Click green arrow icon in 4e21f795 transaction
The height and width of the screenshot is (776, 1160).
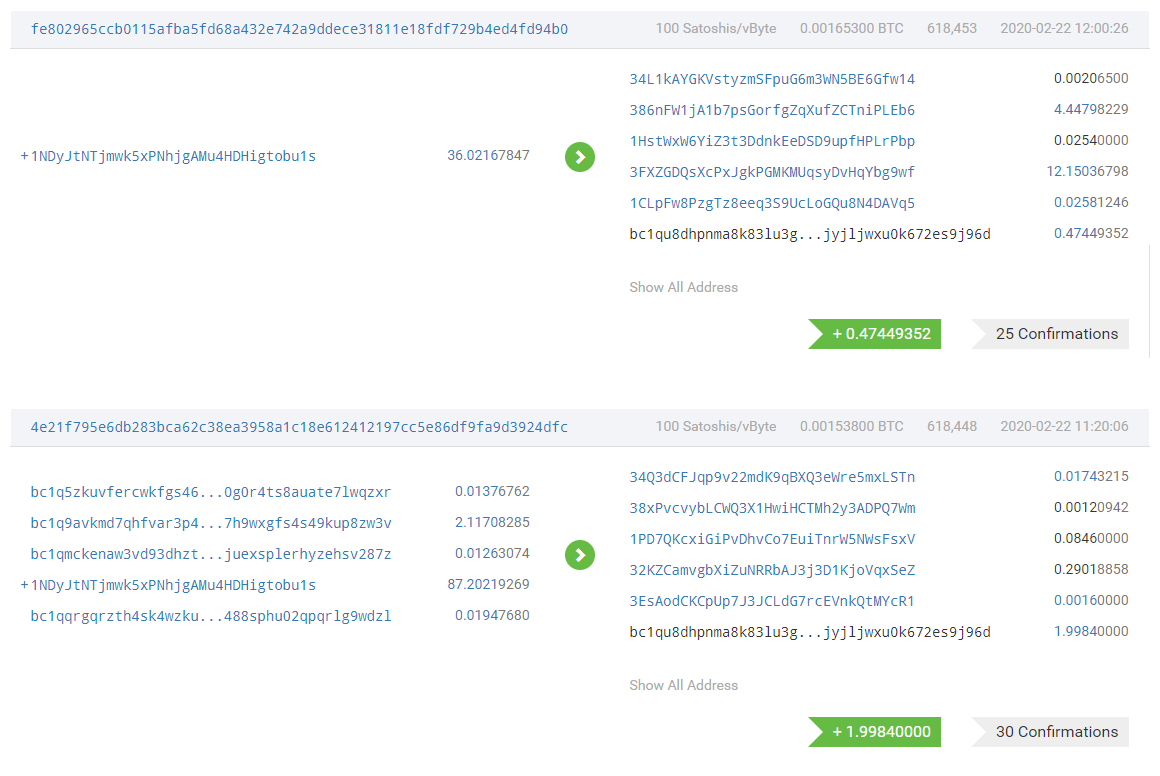[x=580, y=555]
